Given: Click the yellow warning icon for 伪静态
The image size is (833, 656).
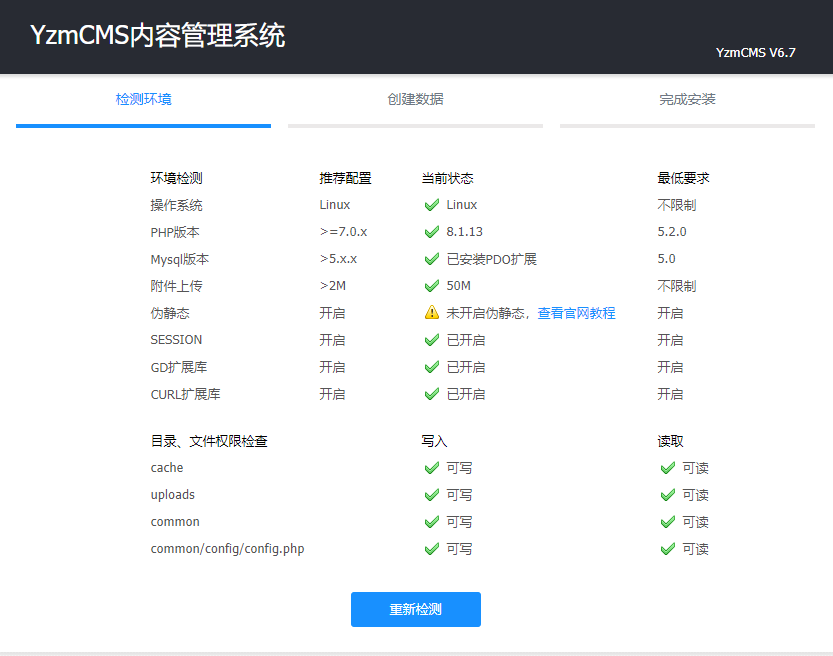Looking at the screenshot, I should 432,312.
